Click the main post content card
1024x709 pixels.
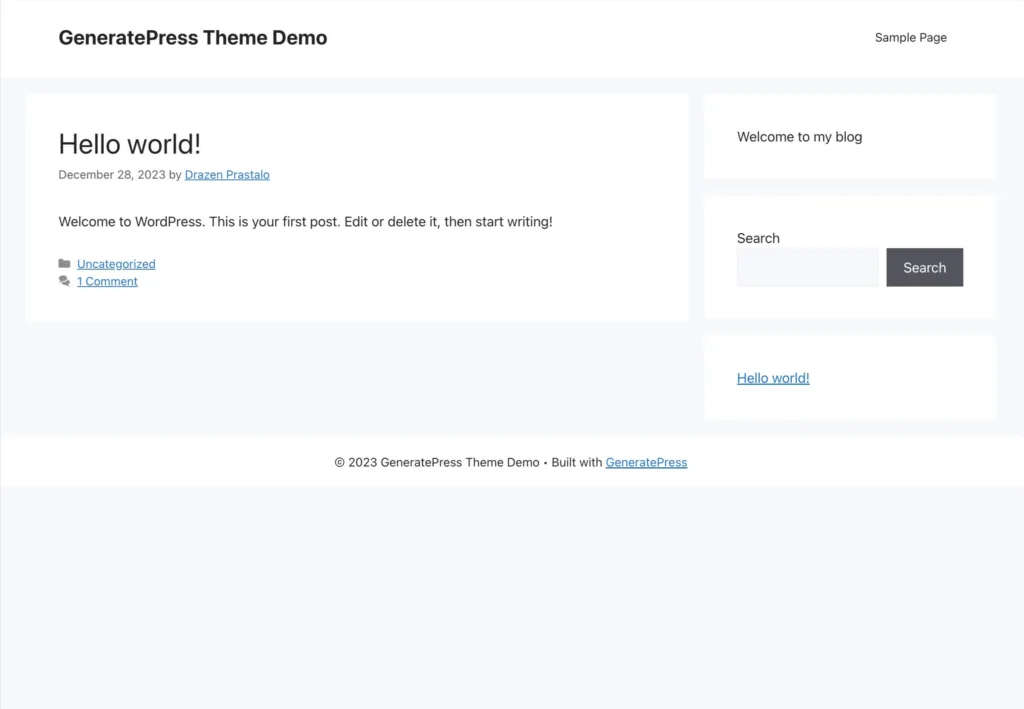[x=357, y=207]
